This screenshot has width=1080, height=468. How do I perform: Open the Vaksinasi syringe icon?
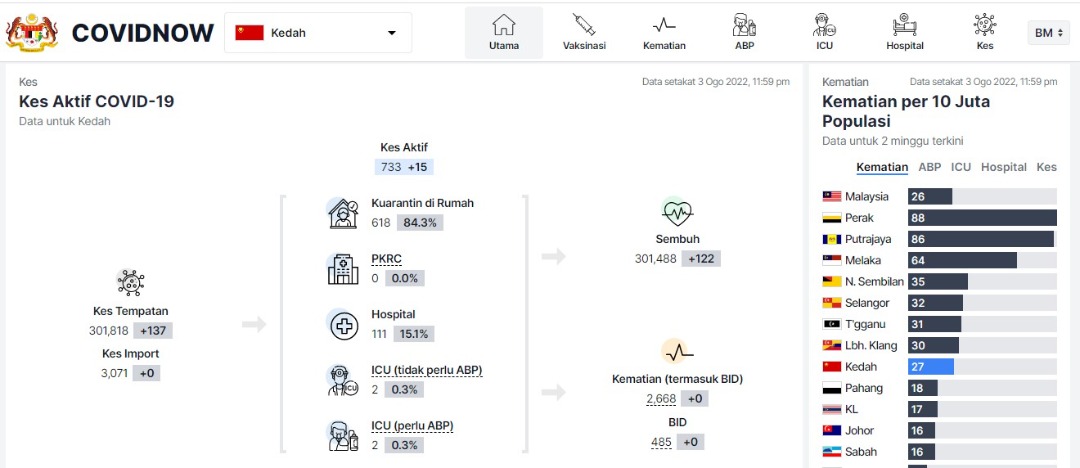(x=584, y=25)
